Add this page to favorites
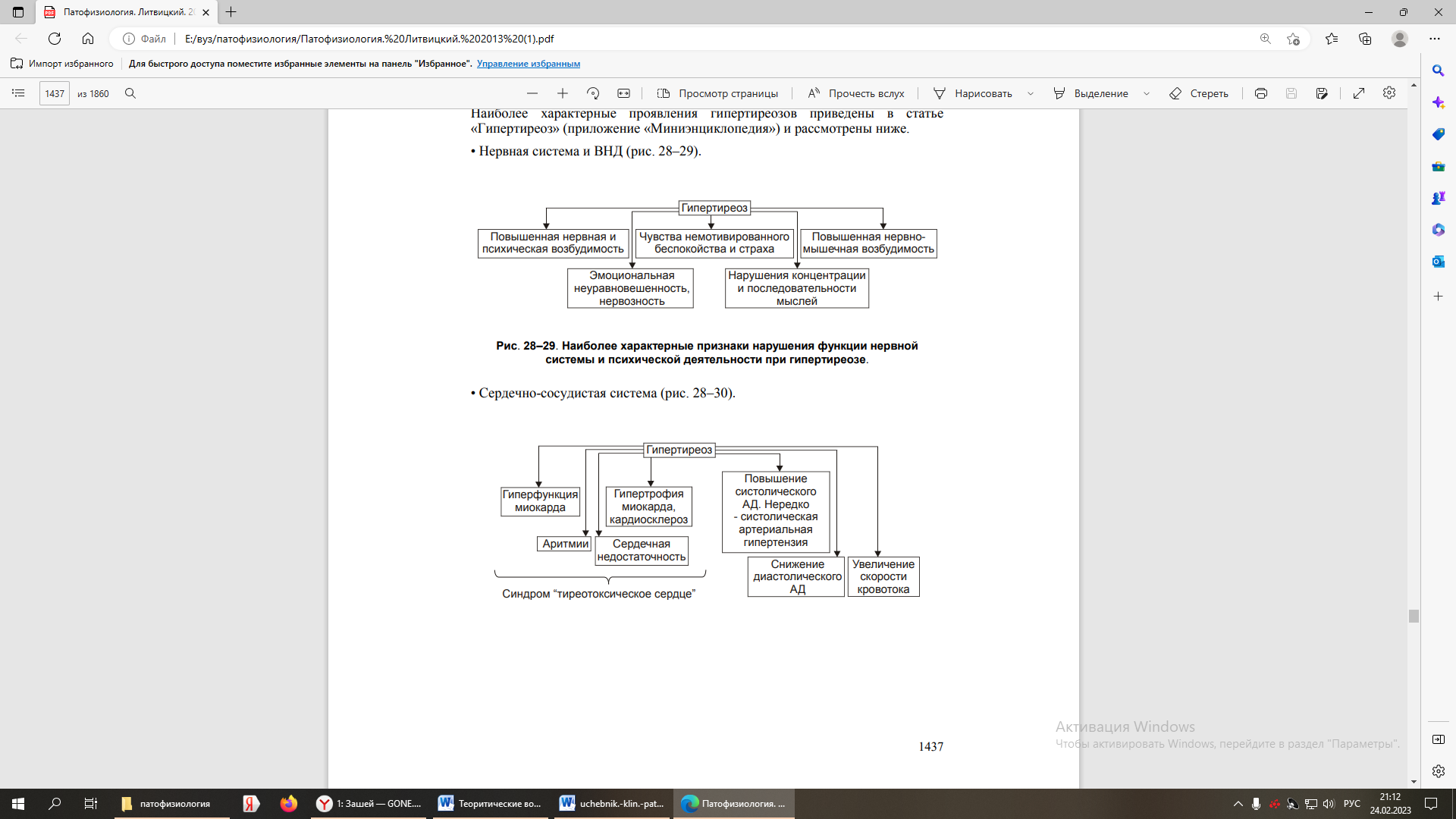The height and width of the screenshot is (819, 1456). click(x=1294, y=39)
